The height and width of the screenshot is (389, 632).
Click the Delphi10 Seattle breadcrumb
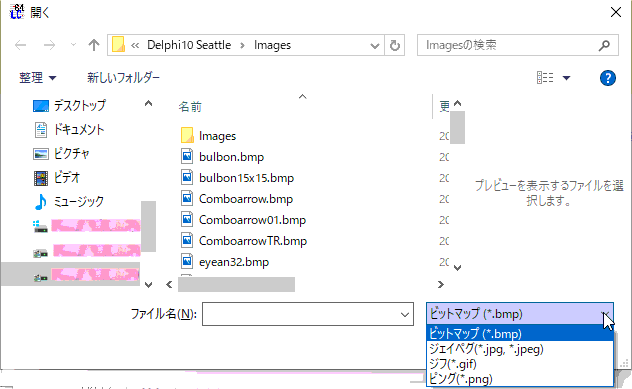[x=189, y=45]
